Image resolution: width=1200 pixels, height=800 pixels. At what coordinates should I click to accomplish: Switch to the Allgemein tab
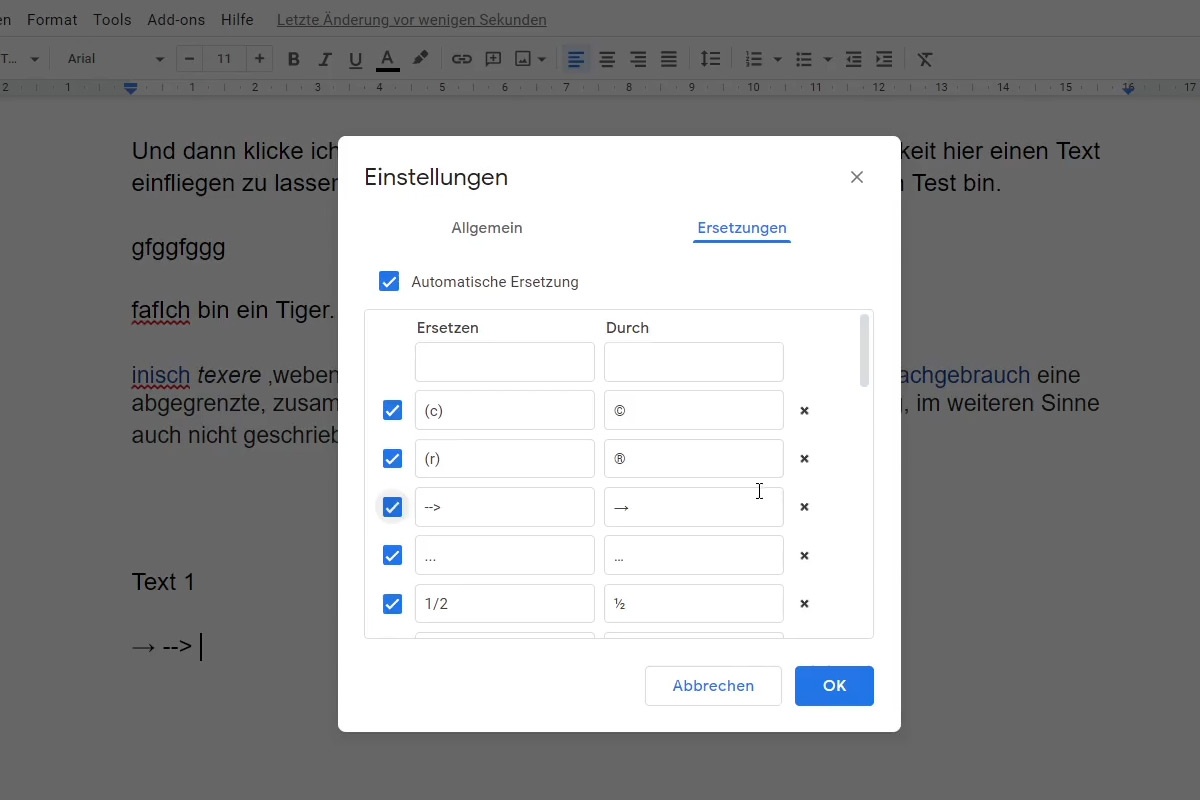[487, 228]
